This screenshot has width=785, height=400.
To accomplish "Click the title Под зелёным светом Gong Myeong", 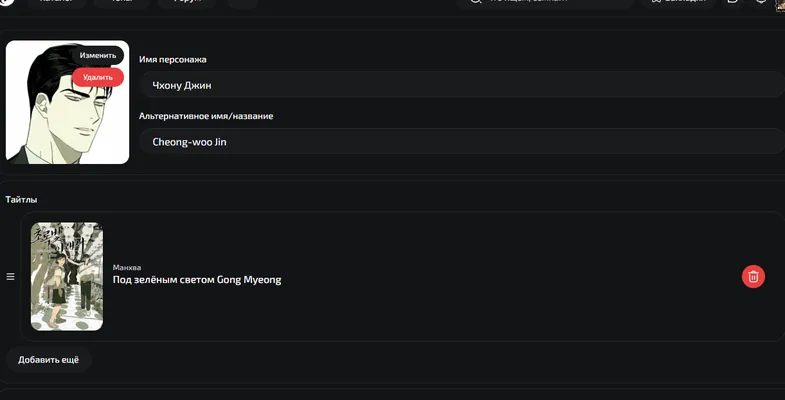I will 197,279.
